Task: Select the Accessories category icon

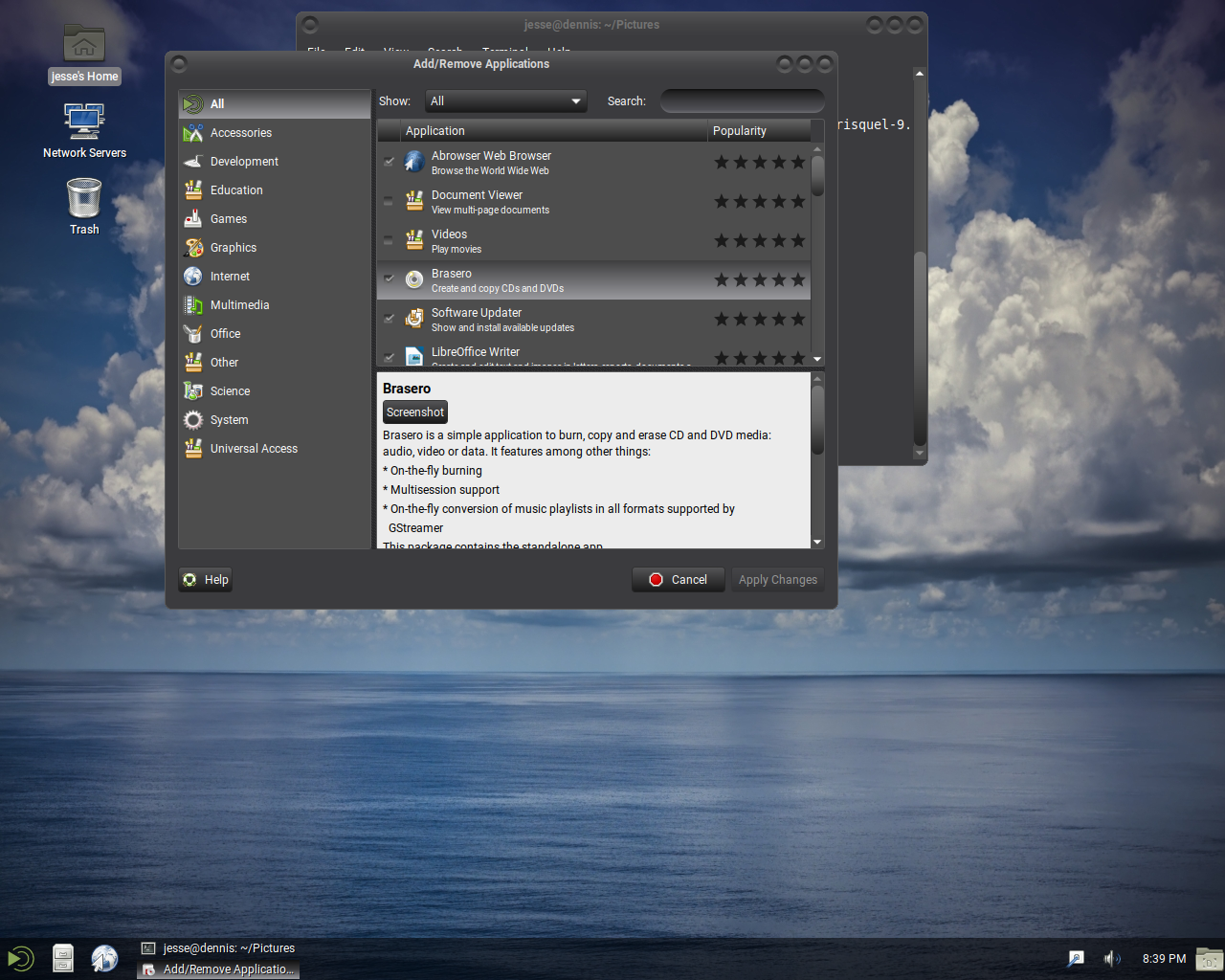Action: (193, 133)
